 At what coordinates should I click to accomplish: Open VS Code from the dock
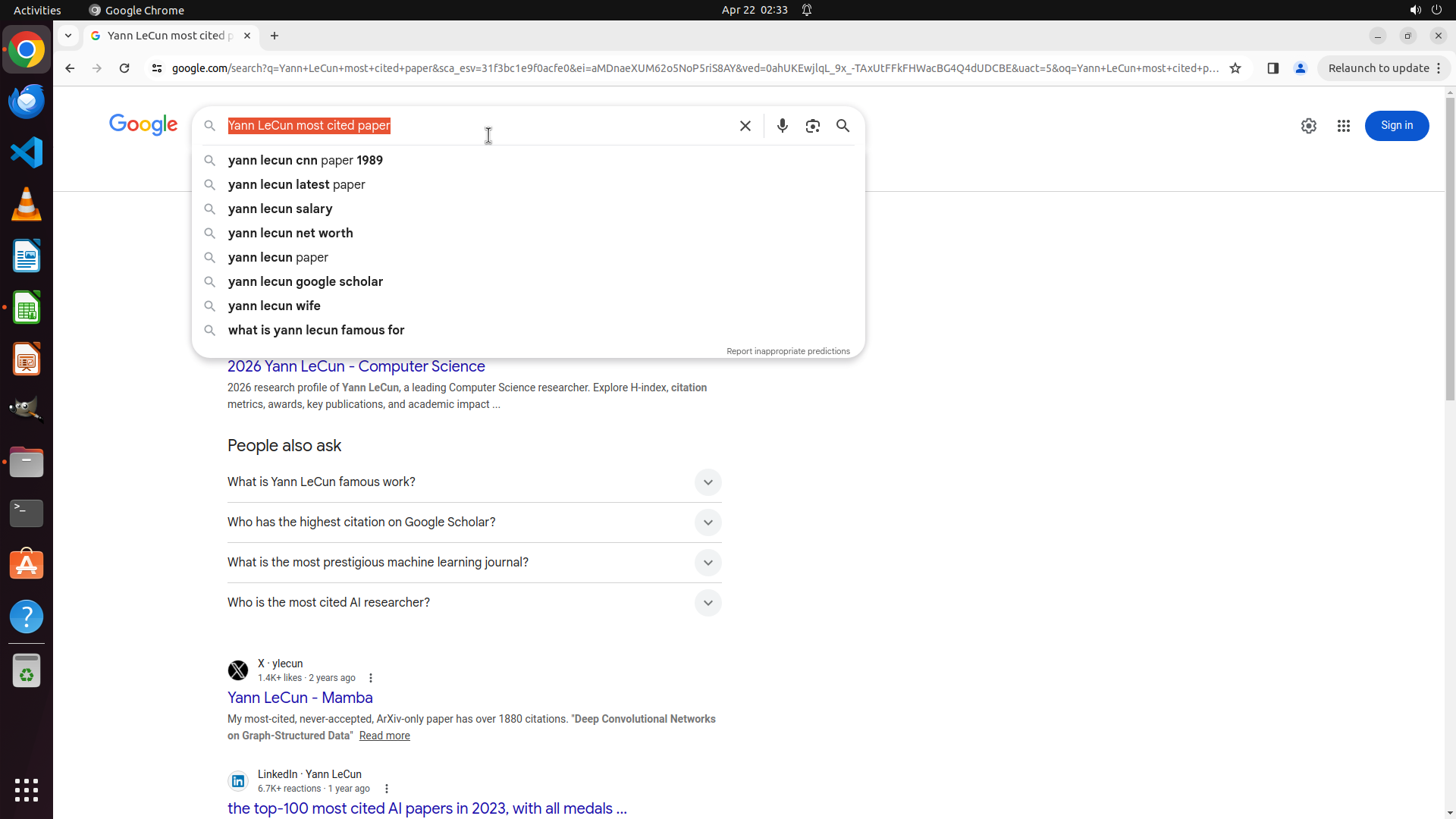[x=27, y=152]
